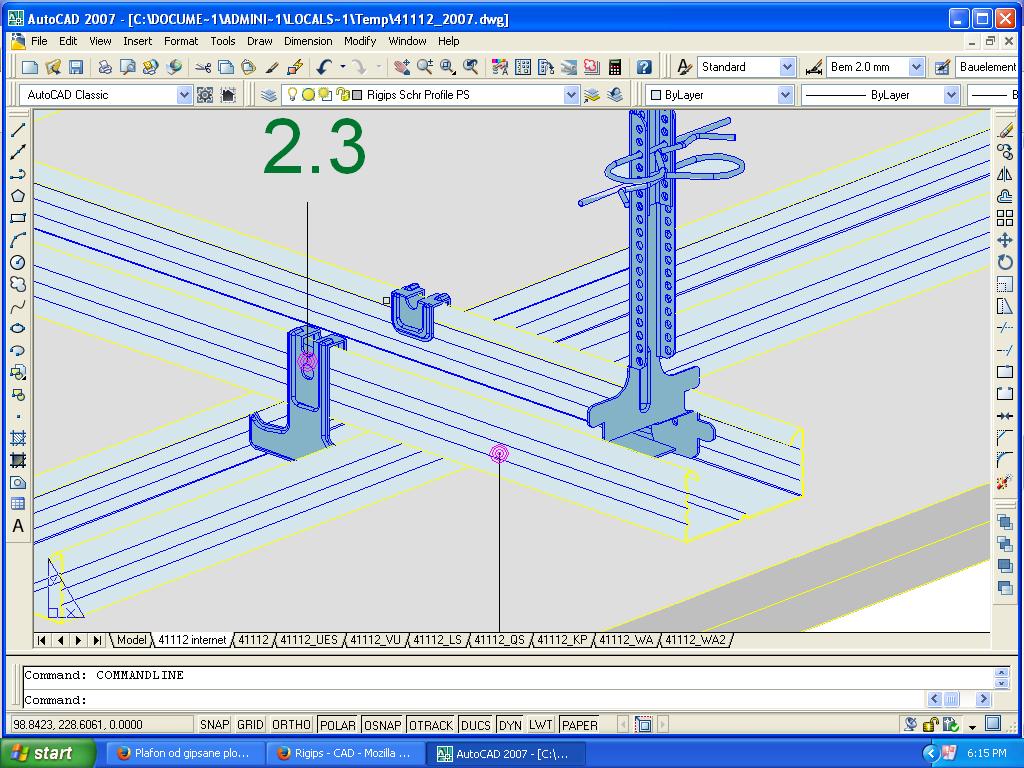Choose the Multiline Text tool
1024x768 pixels.
[18, 526]
